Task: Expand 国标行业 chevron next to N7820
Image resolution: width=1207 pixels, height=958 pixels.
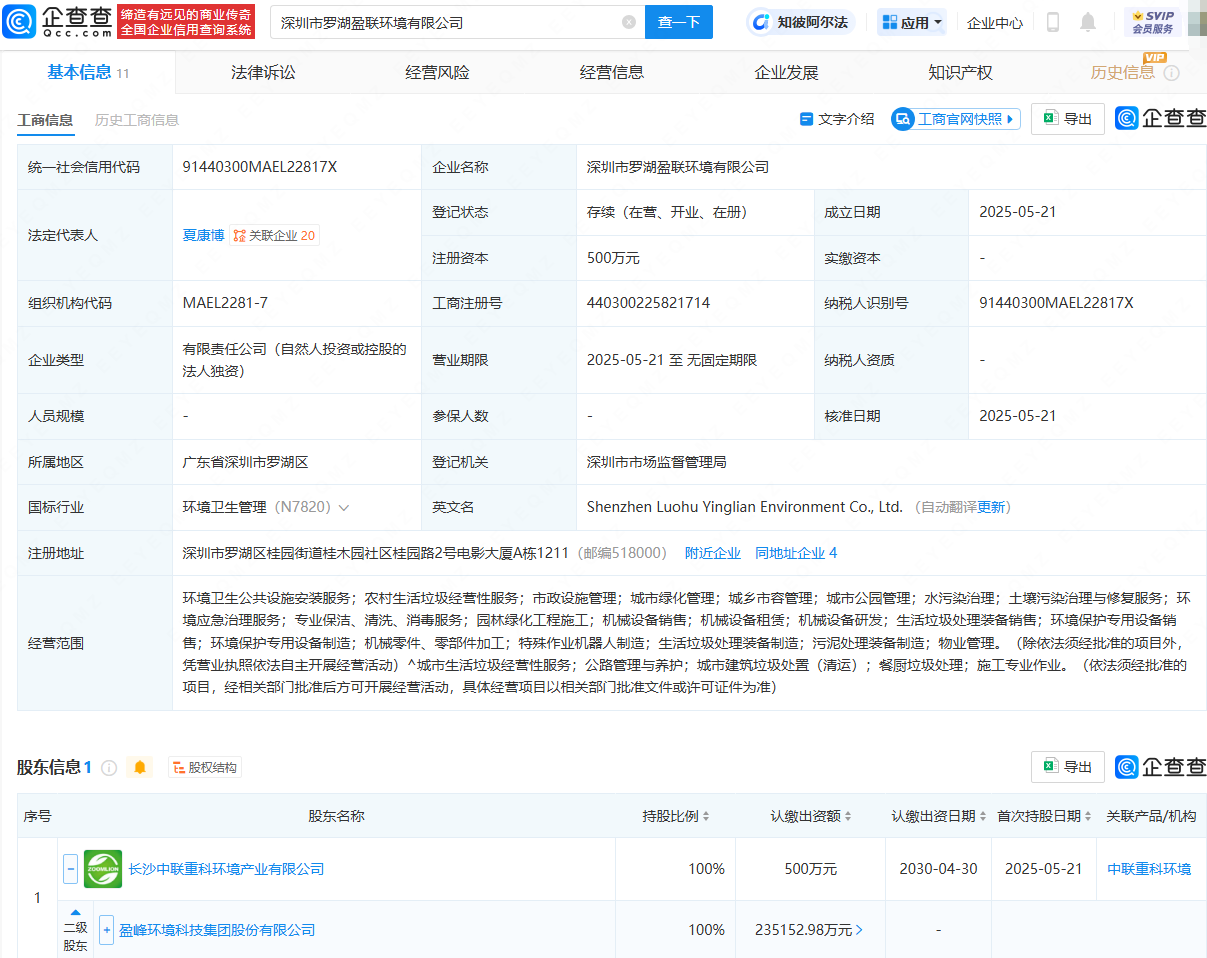Action: 344,508
